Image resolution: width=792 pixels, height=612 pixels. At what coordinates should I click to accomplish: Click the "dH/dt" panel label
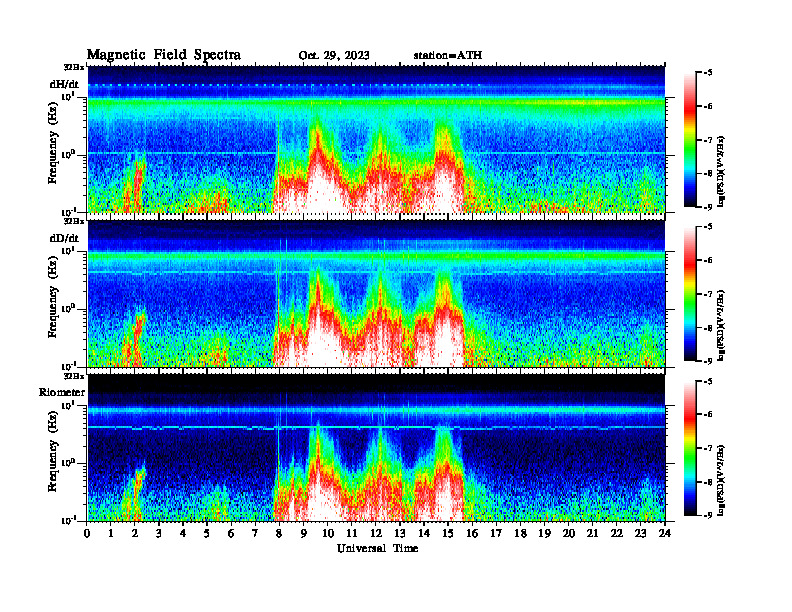64,84
